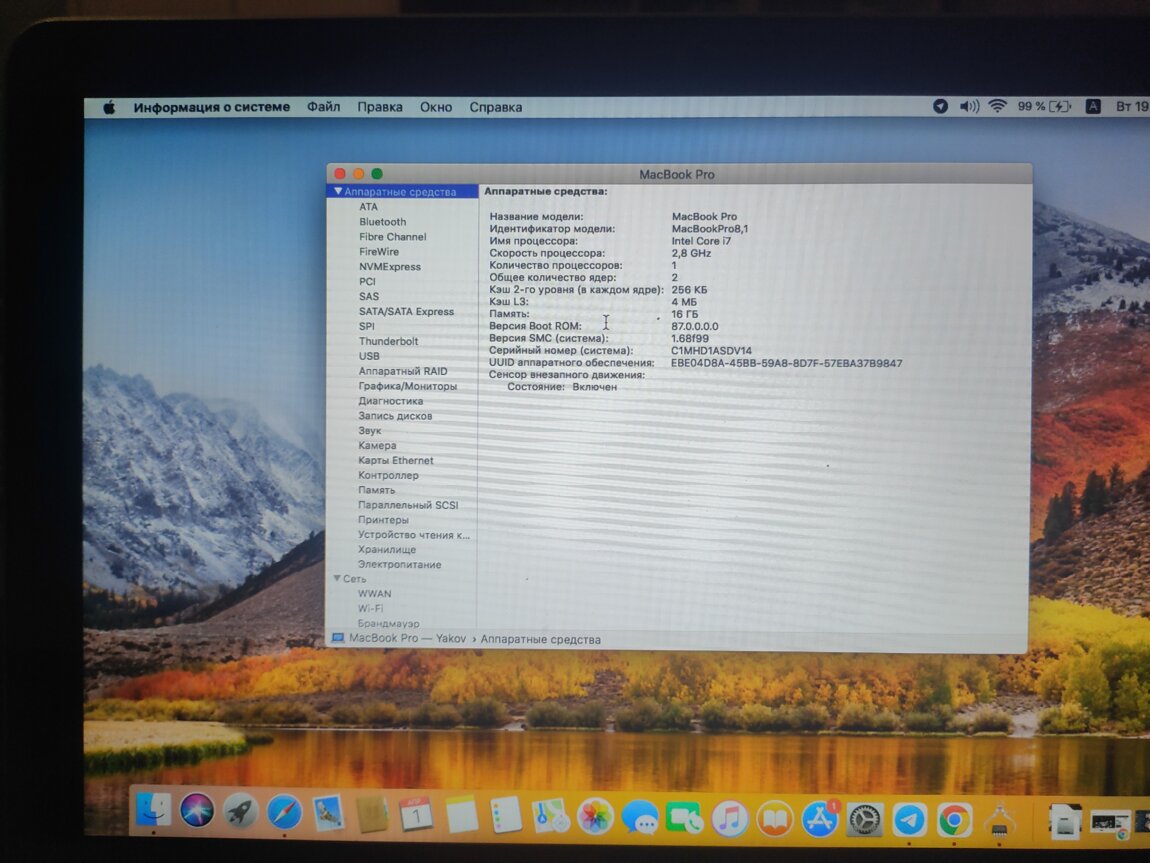Select Графика/Мониторы in the sidebar
The width and height of the screenshot is (1150, 863).
point(407,386)
